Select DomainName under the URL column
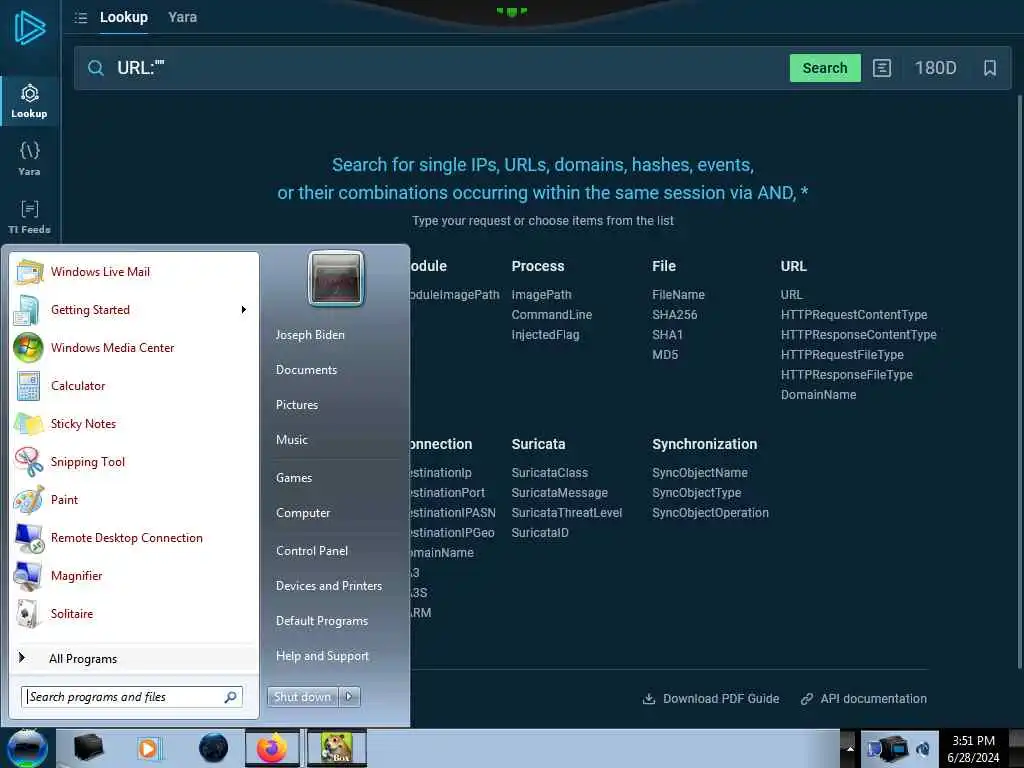Screen dimensions: 1024x768 point(818,394)
